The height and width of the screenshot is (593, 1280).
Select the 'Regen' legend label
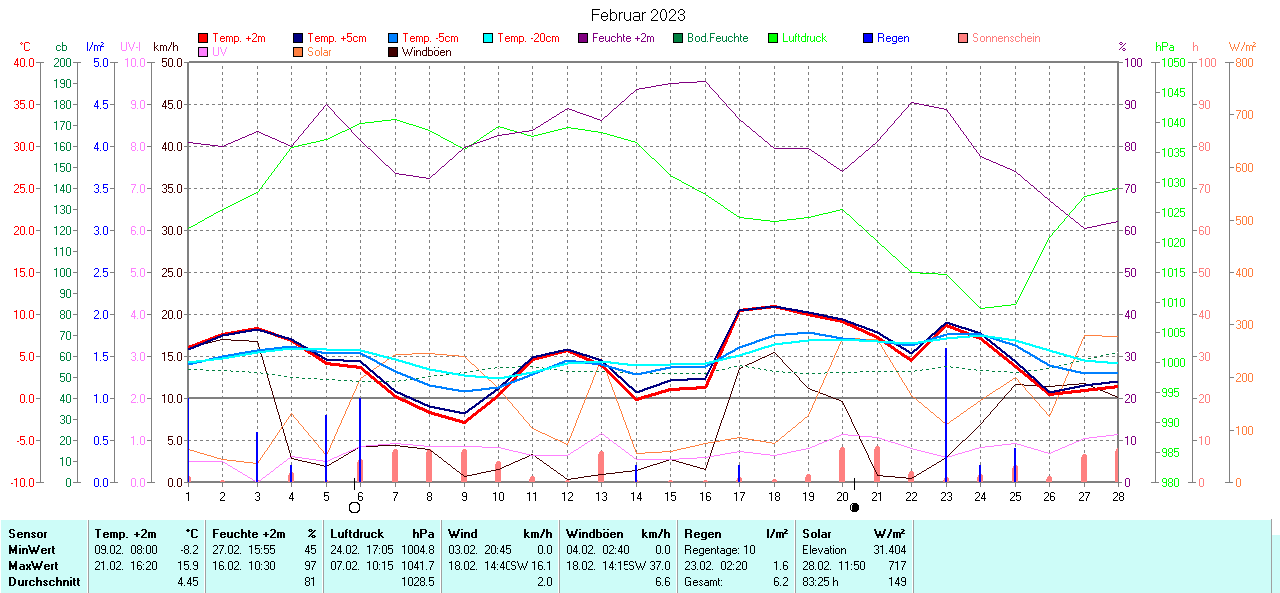[x=893, y=38]
